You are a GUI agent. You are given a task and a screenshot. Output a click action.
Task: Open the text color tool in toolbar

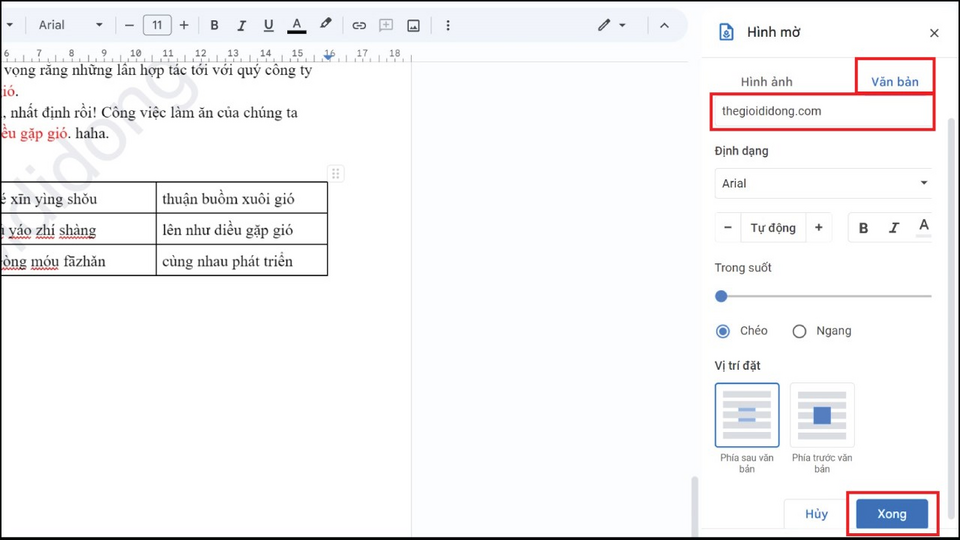point(296,25)
